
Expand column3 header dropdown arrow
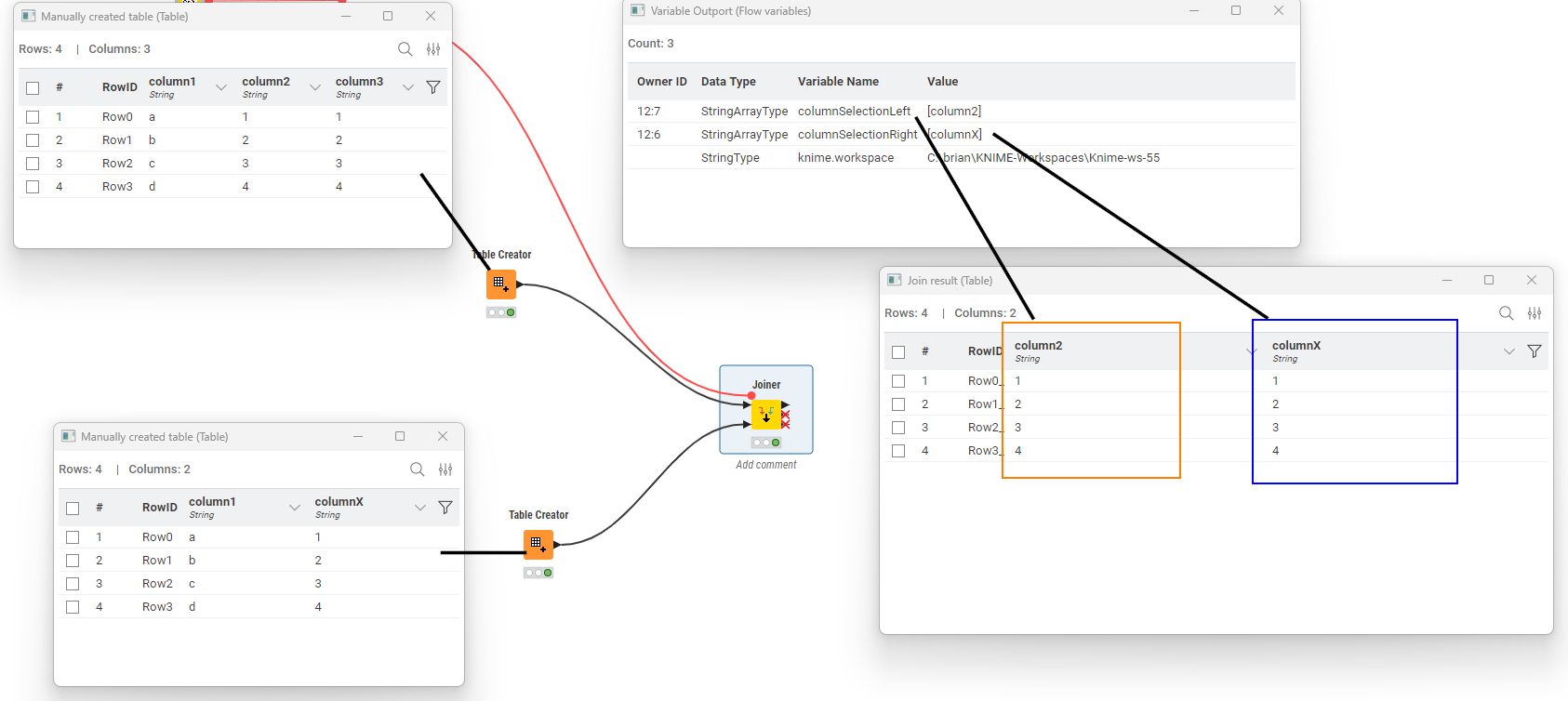pos(408,87)
